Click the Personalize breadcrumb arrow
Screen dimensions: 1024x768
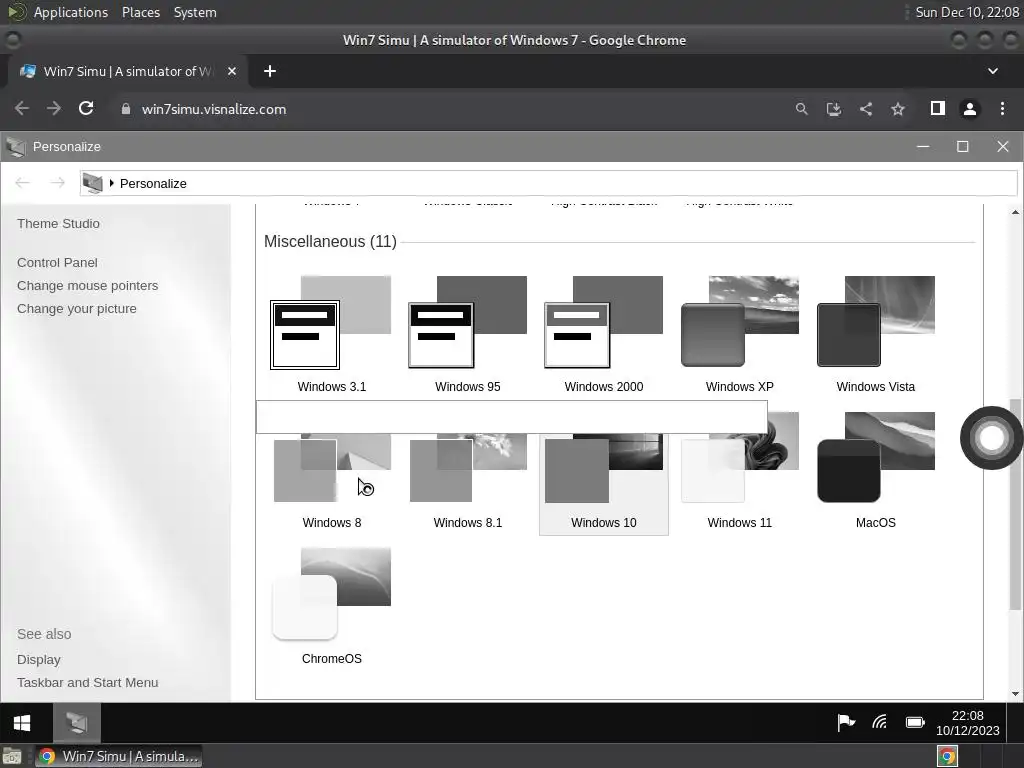click(112, 184)
